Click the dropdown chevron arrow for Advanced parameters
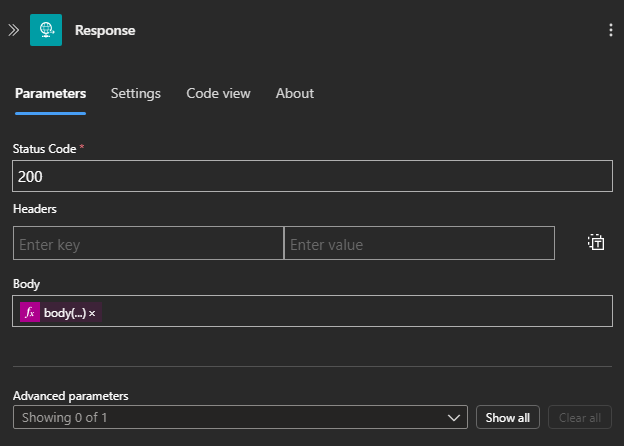 (x=455, y=417)
